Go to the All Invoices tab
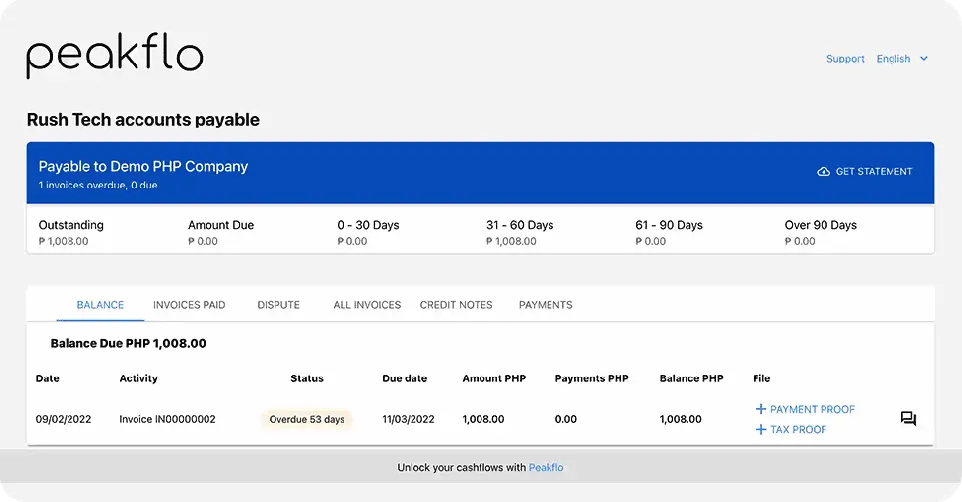The width and height of the screenshot is (962, 502). [367, 305]
